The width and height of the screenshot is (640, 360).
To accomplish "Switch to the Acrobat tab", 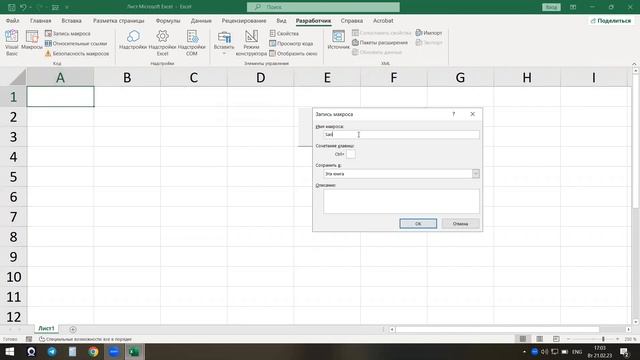I will pyautogui.click(x=383, y=20).
